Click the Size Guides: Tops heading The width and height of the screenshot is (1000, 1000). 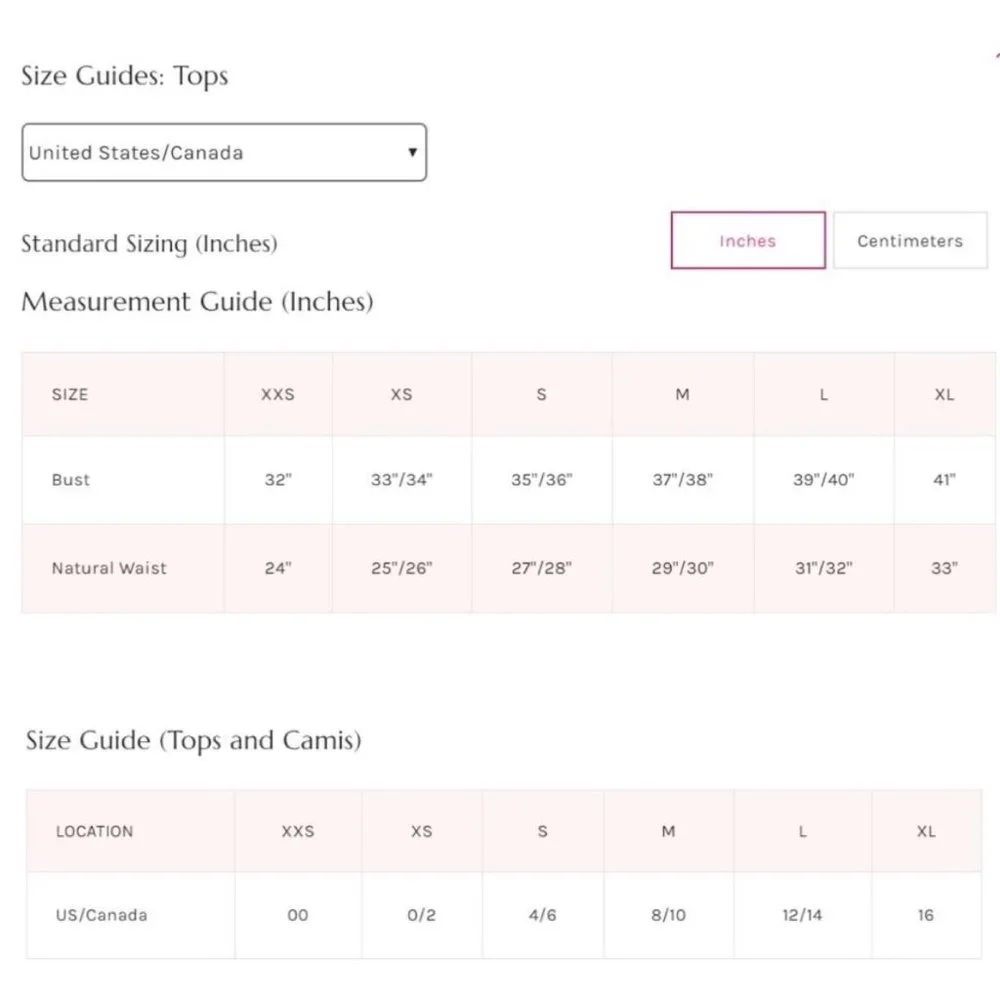pos(125,77)
